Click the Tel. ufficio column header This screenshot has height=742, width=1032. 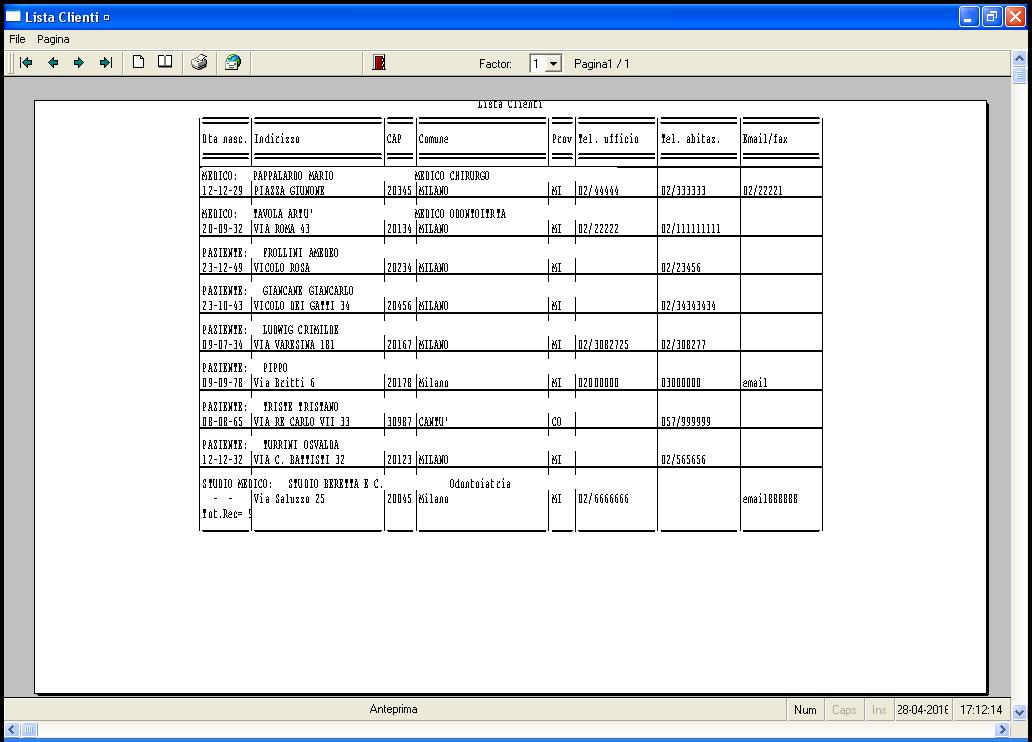click(x=609, y=139)
